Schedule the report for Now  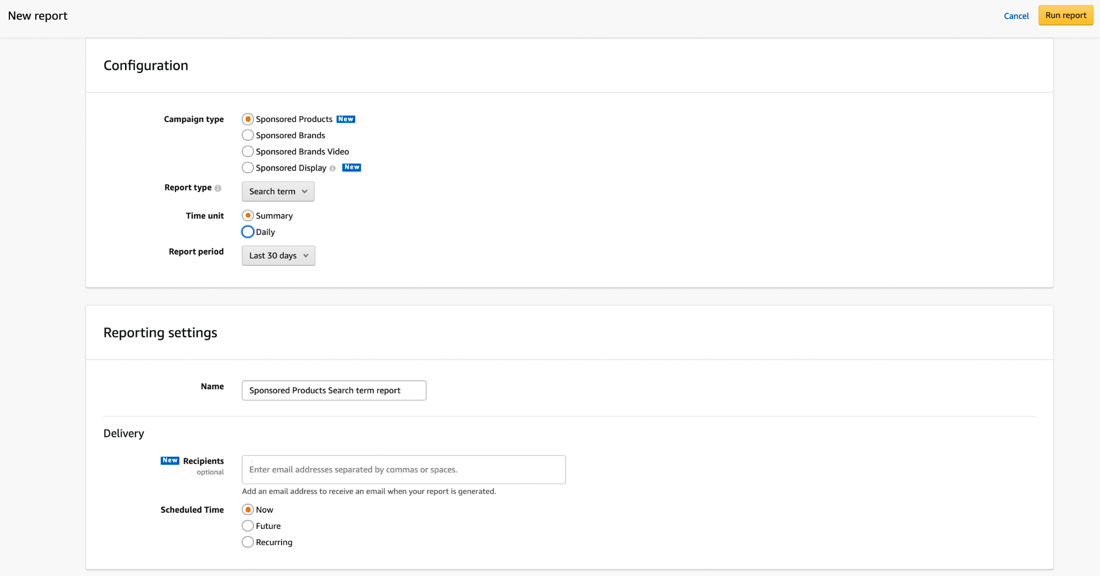click(x=248, y=510)
